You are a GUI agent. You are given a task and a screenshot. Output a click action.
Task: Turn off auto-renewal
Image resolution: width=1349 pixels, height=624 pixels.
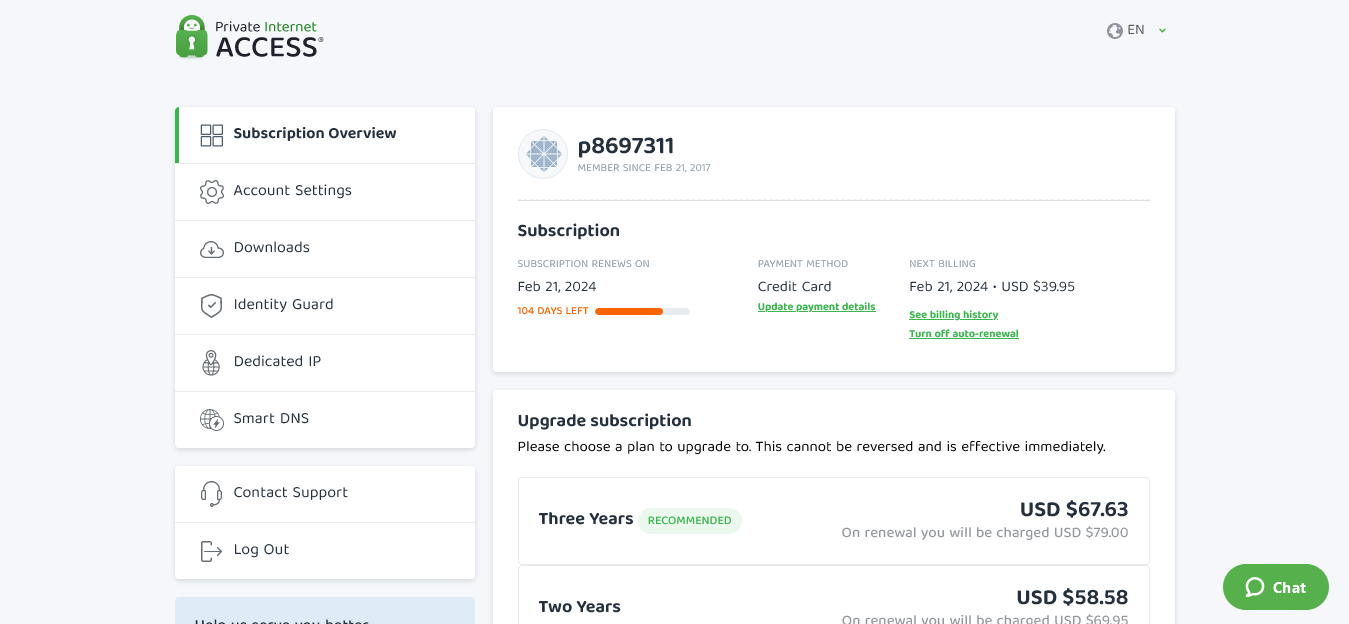pos(963,334)
